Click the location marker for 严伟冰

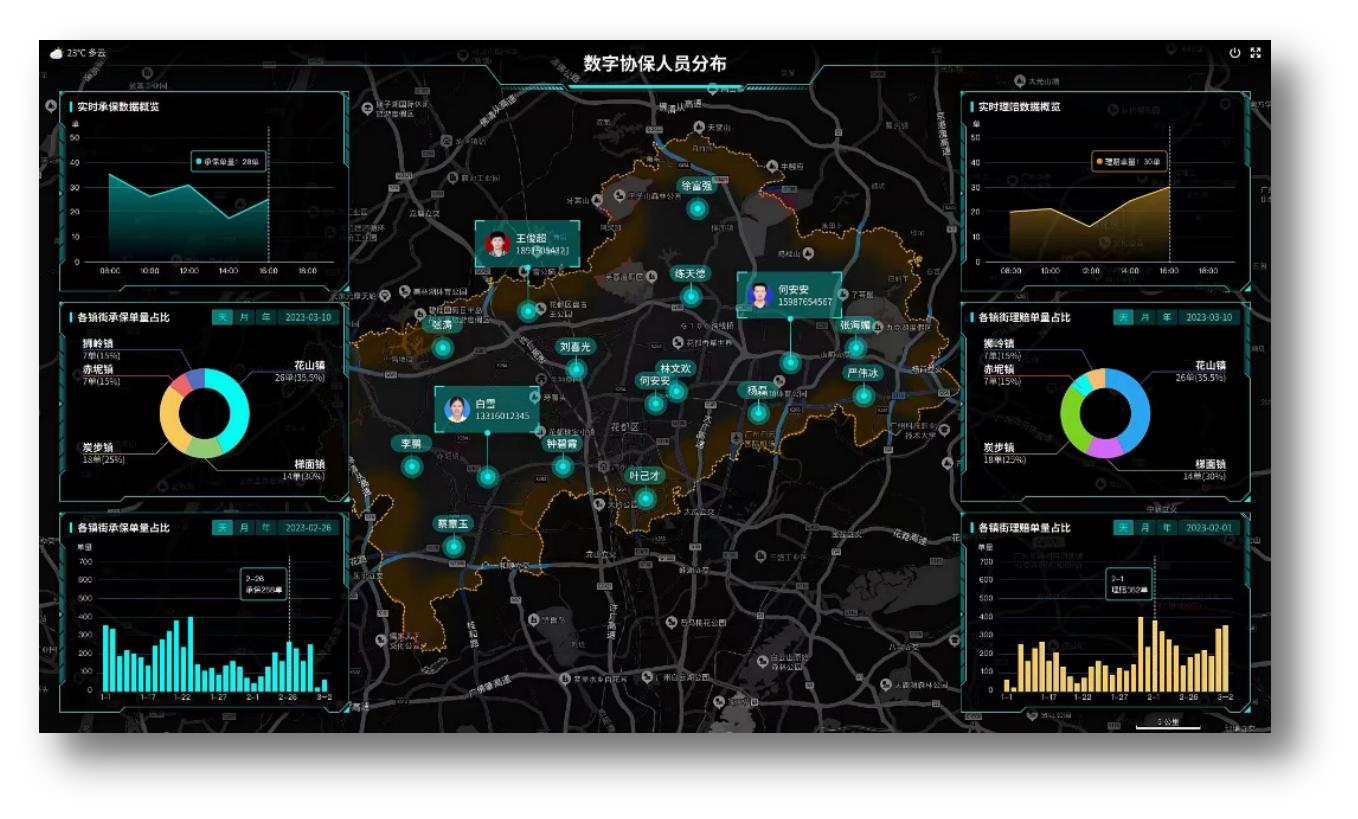863,396
